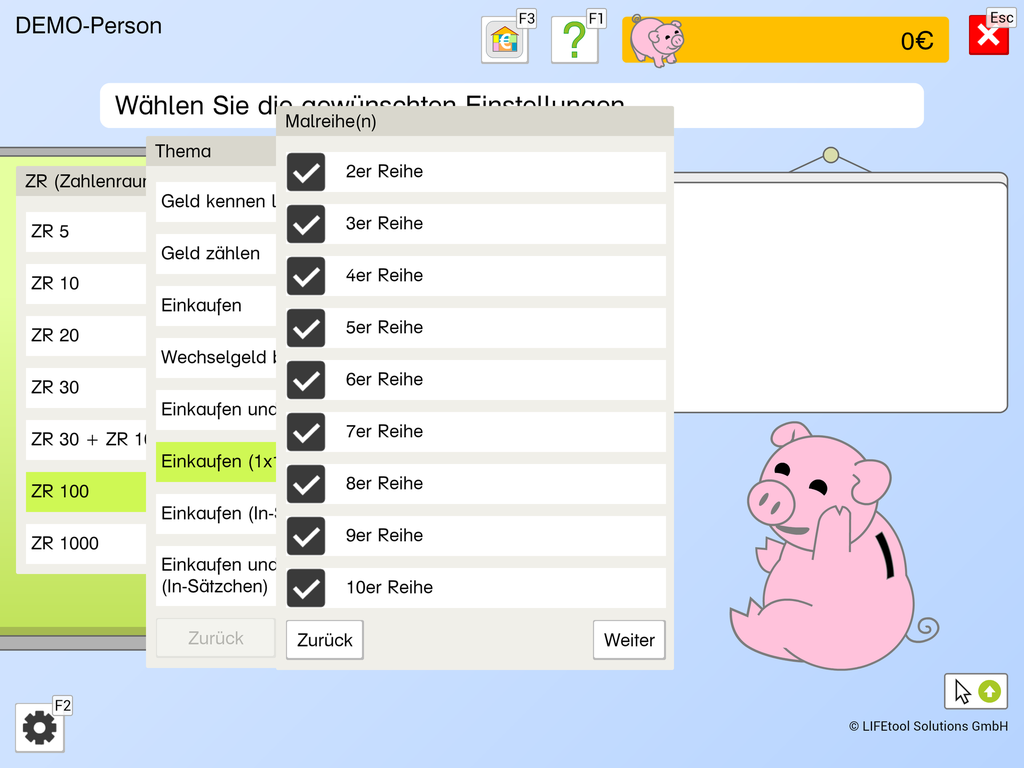Open the home menu icon (F3)

point(504,41)
